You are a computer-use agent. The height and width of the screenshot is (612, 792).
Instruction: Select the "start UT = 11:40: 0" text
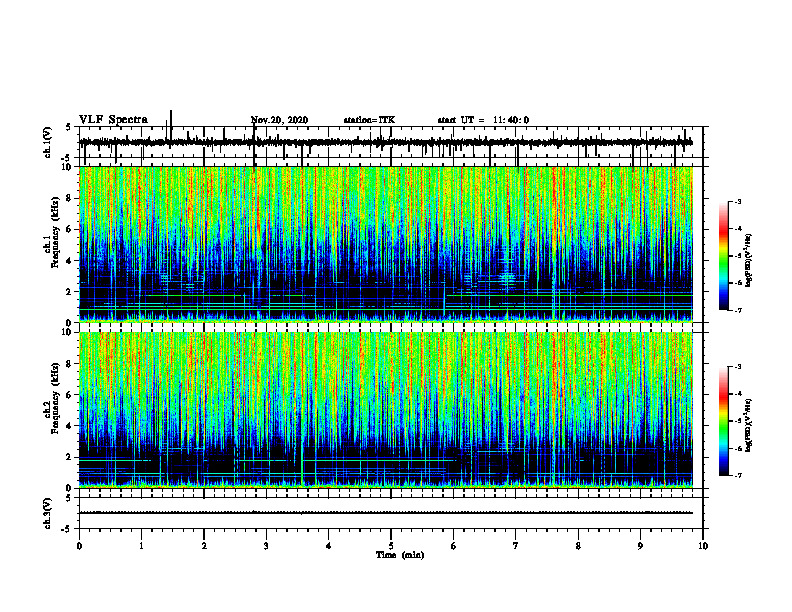click(483, 120)
